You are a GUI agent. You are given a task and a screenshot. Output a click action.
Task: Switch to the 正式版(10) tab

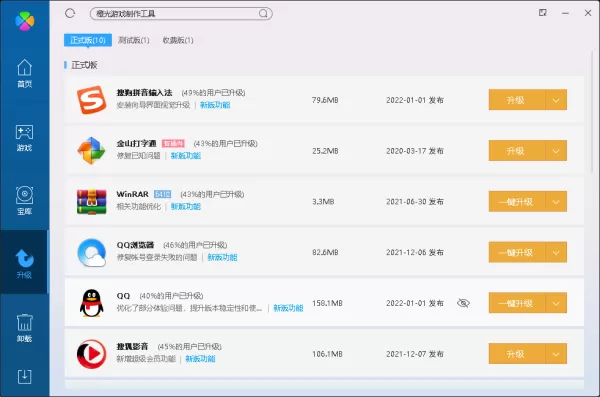tap(88, 40)
